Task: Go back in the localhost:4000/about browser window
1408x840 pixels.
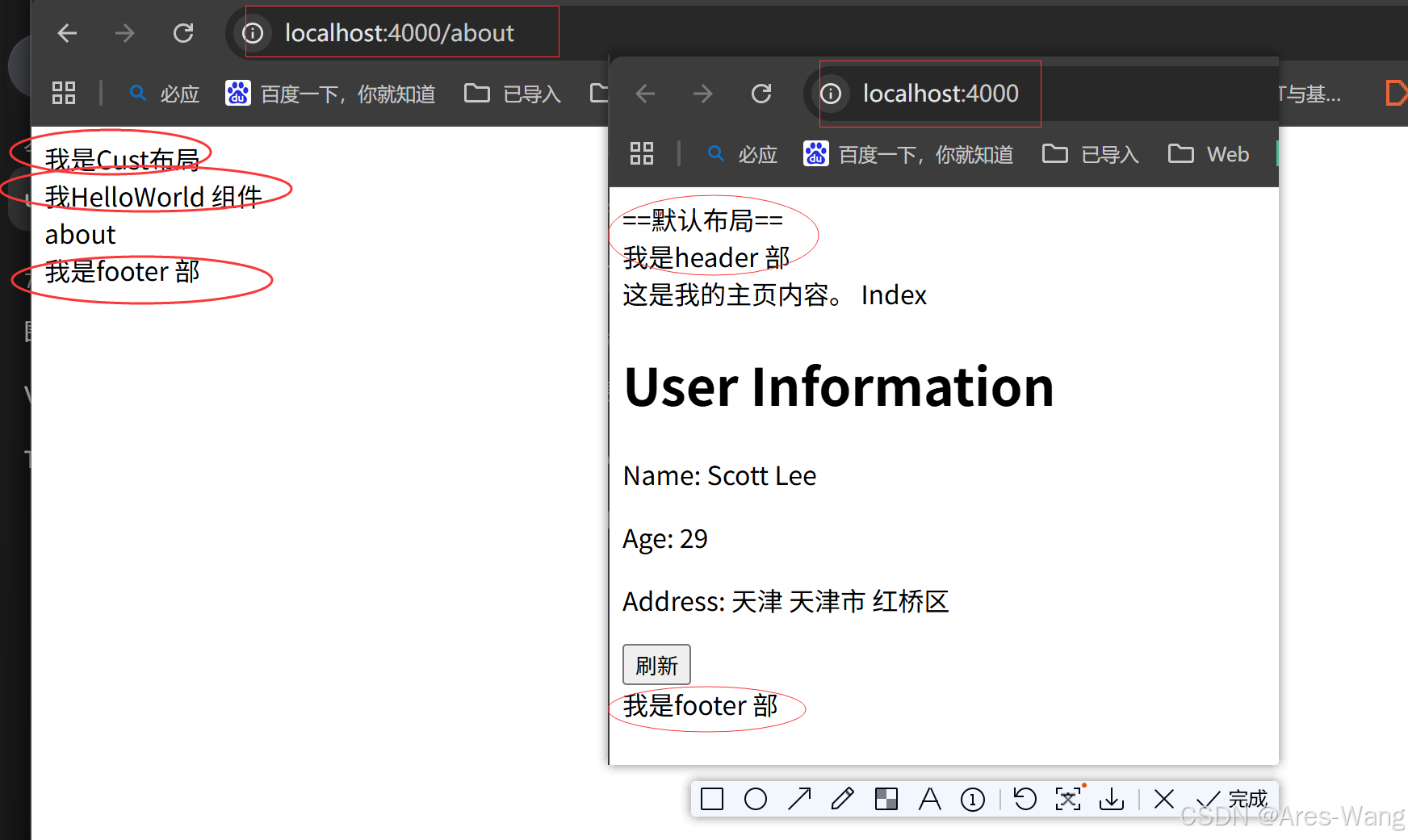Action: tap(67, 33)
